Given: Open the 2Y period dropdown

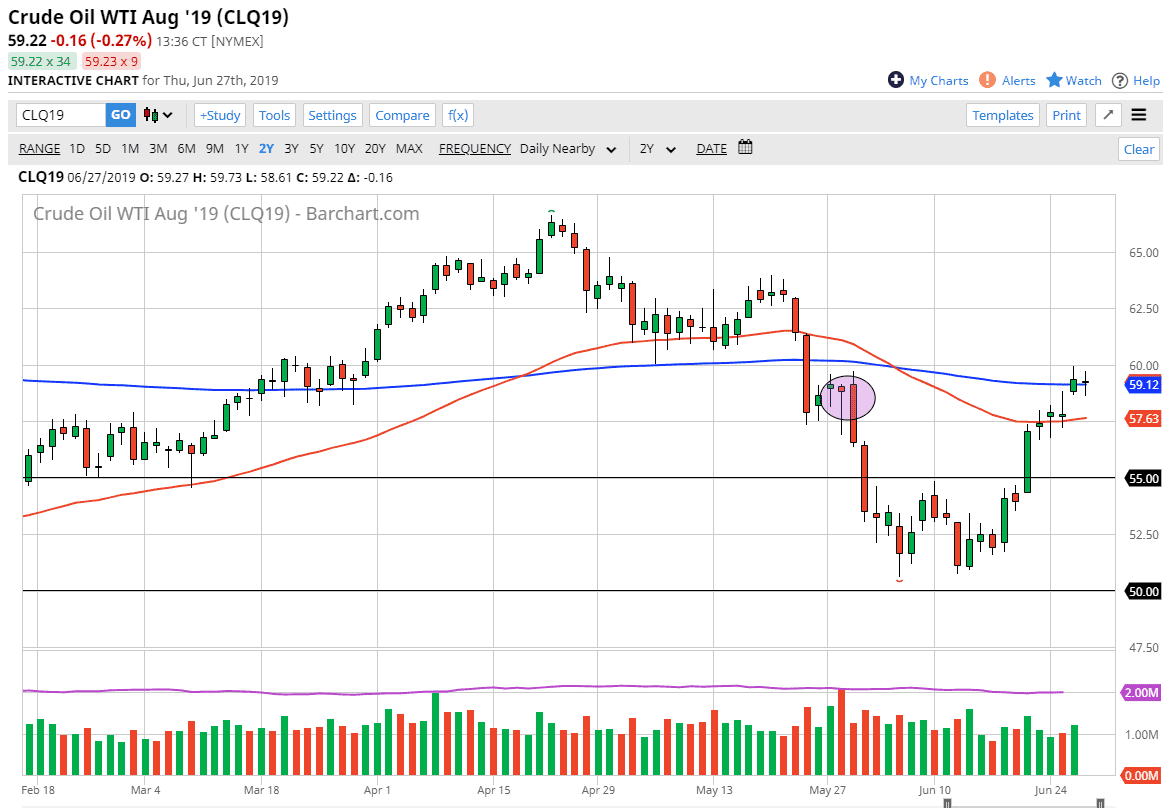Looking at the screenshot, I should click(x=658, y=149).
